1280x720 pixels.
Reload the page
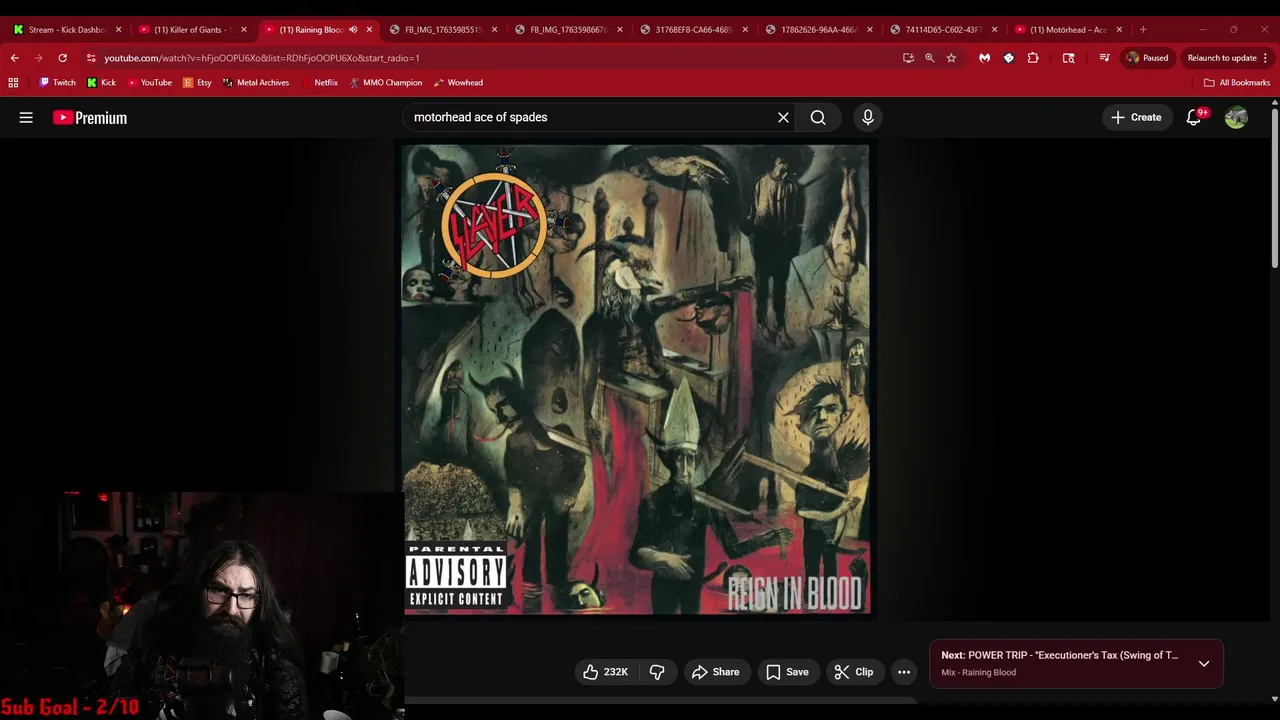(x=62, y=58)
